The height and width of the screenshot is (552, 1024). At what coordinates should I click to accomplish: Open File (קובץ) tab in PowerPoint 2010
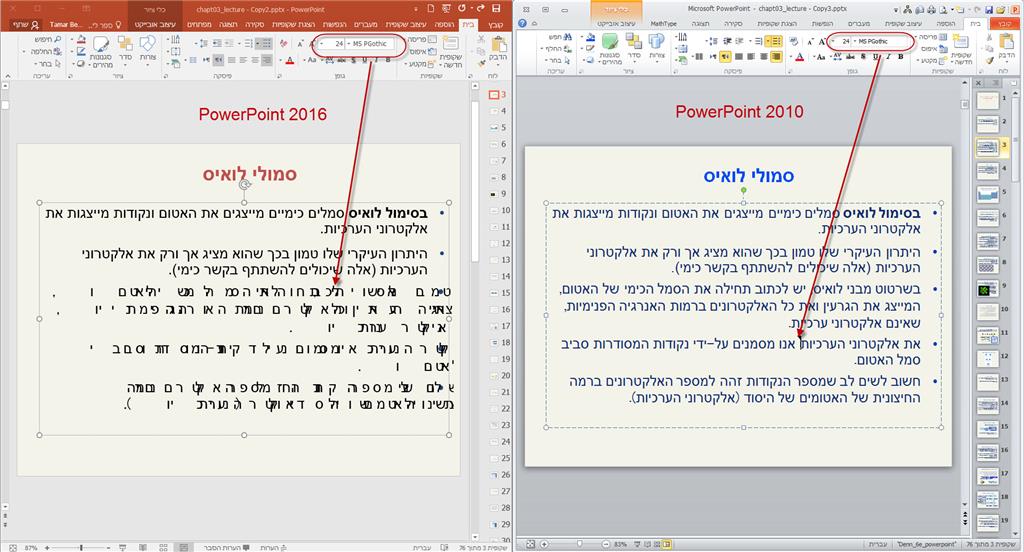1004,24
